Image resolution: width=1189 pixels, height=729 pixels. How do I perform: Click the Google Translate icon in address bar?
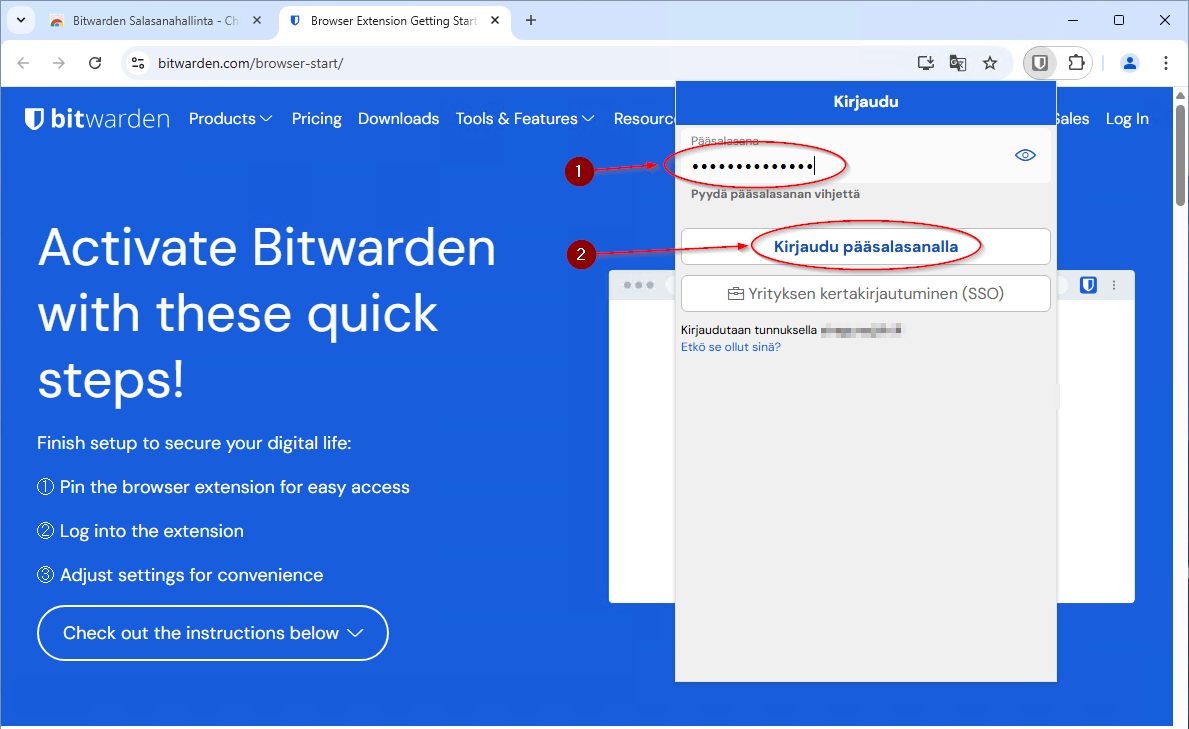(958, 63)
